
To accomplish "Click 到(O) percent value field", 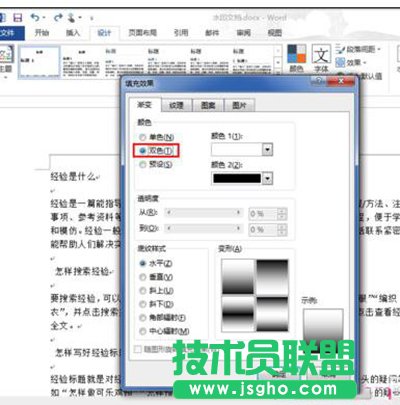I will click(x=263, y=230).
